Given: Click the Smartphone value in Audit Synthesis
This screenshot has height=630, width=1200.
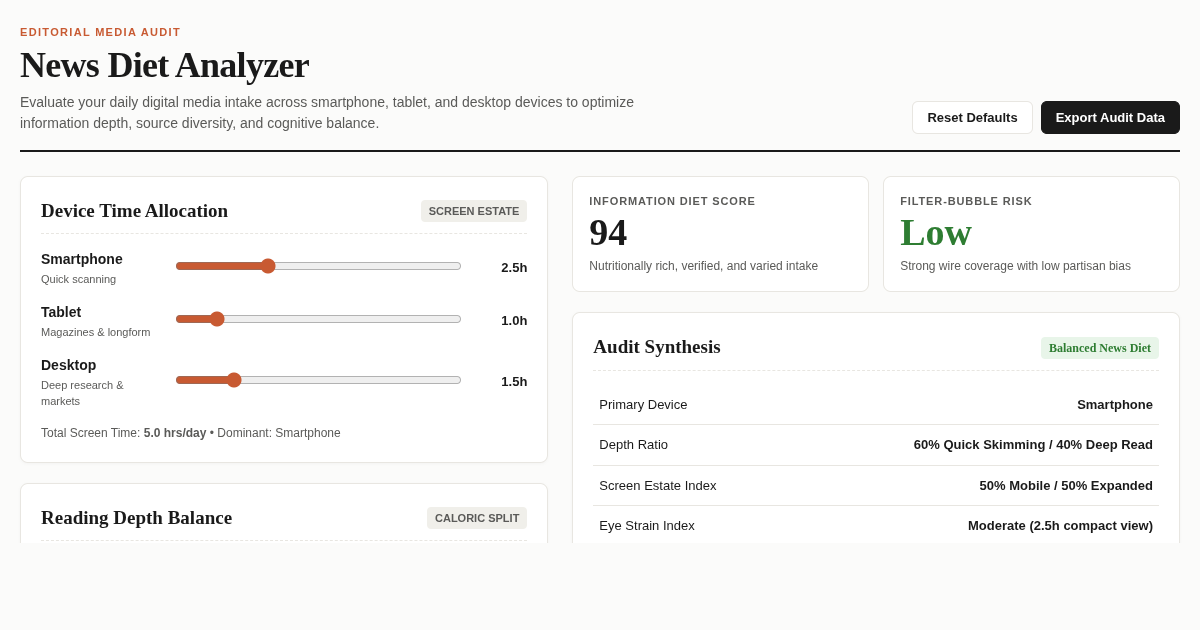Looking at the screenshot, I should (x=1115, y=405).
